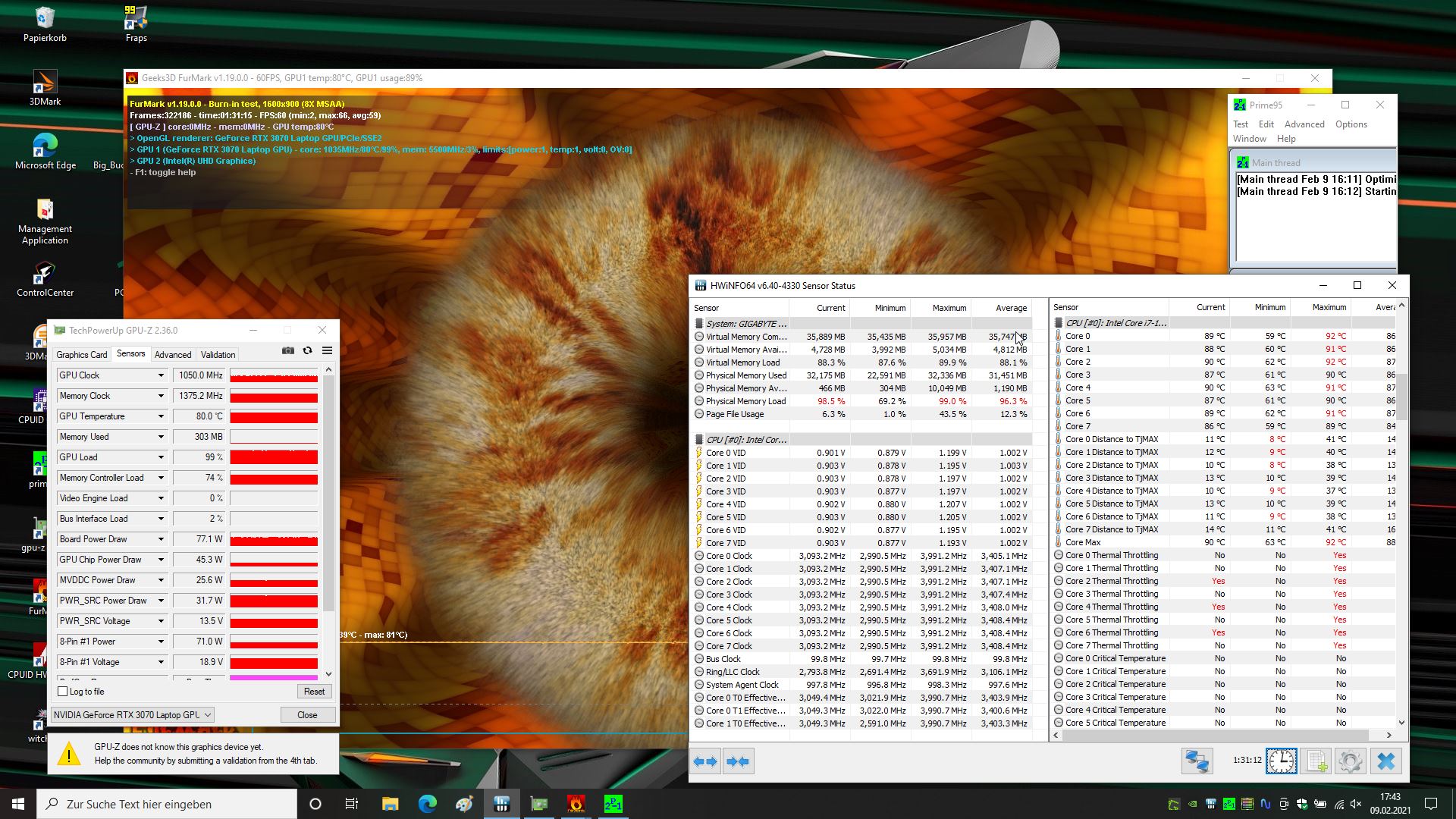This screenshot has height=819, width=1456.
Task: Switch to the Graphics Card tab
Action: (x=81, y=355)
